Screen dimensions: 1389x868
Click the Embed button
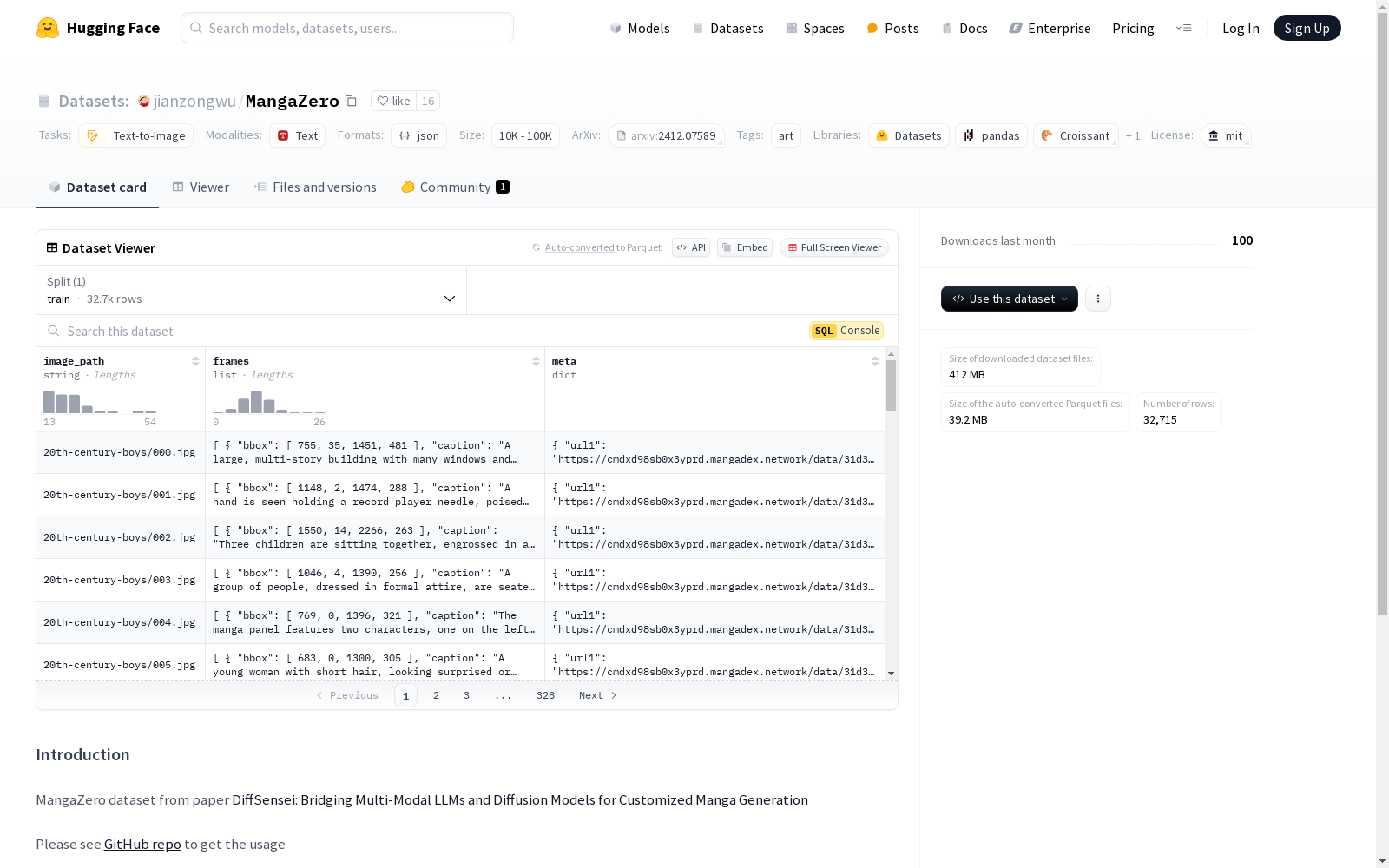click(745, 247)
